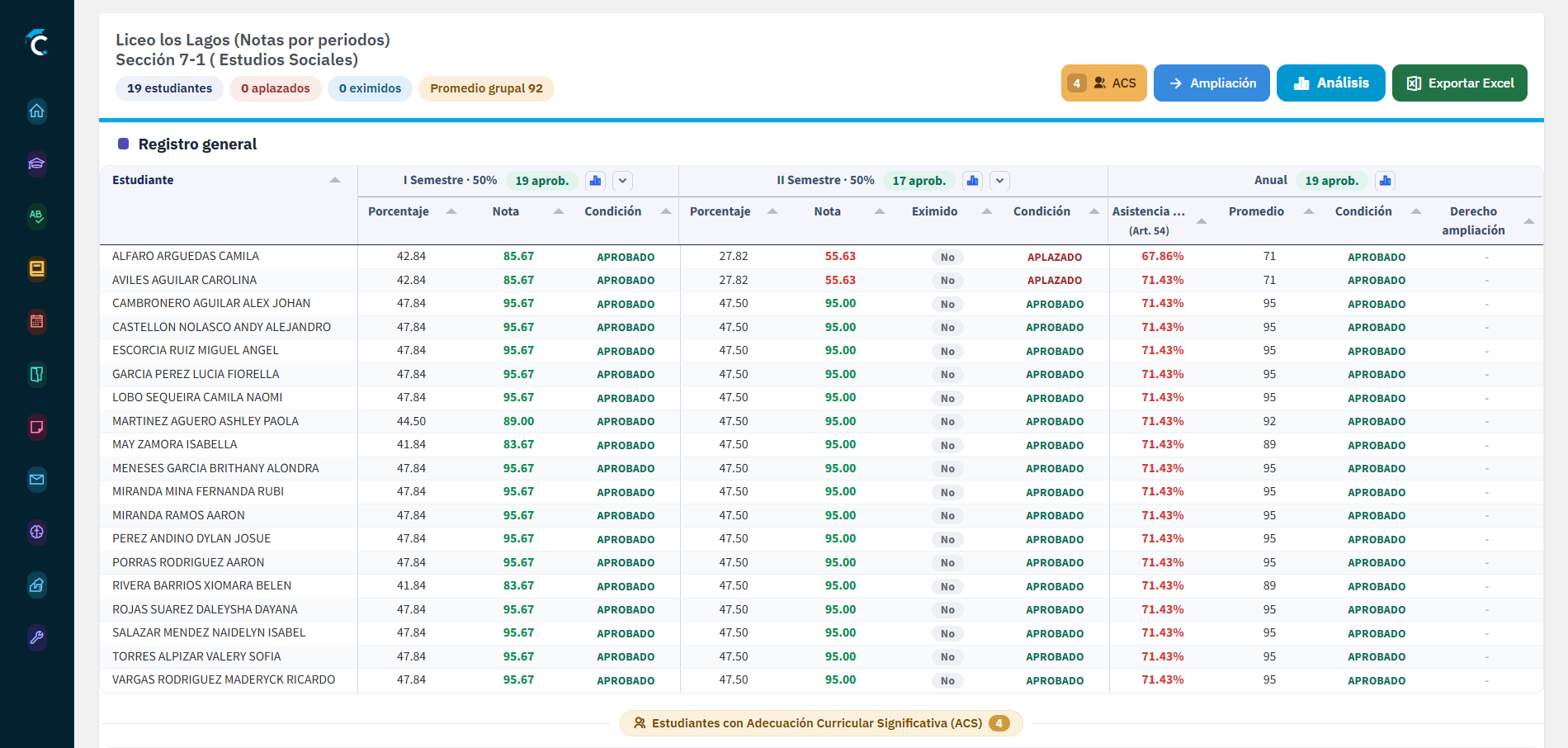This screenshot has width=1568, height=748.
Task: Sort I Semestre Nota column
Action: (x=559, y=211)
